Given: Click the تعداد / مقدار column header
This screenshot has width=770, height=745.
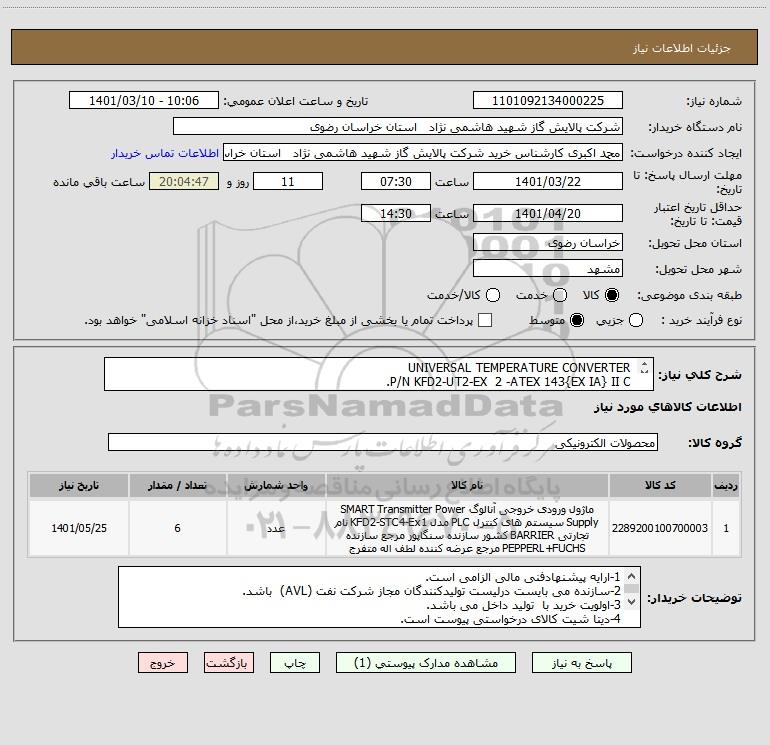Looking at the screenshot, I should coord(177,485).
